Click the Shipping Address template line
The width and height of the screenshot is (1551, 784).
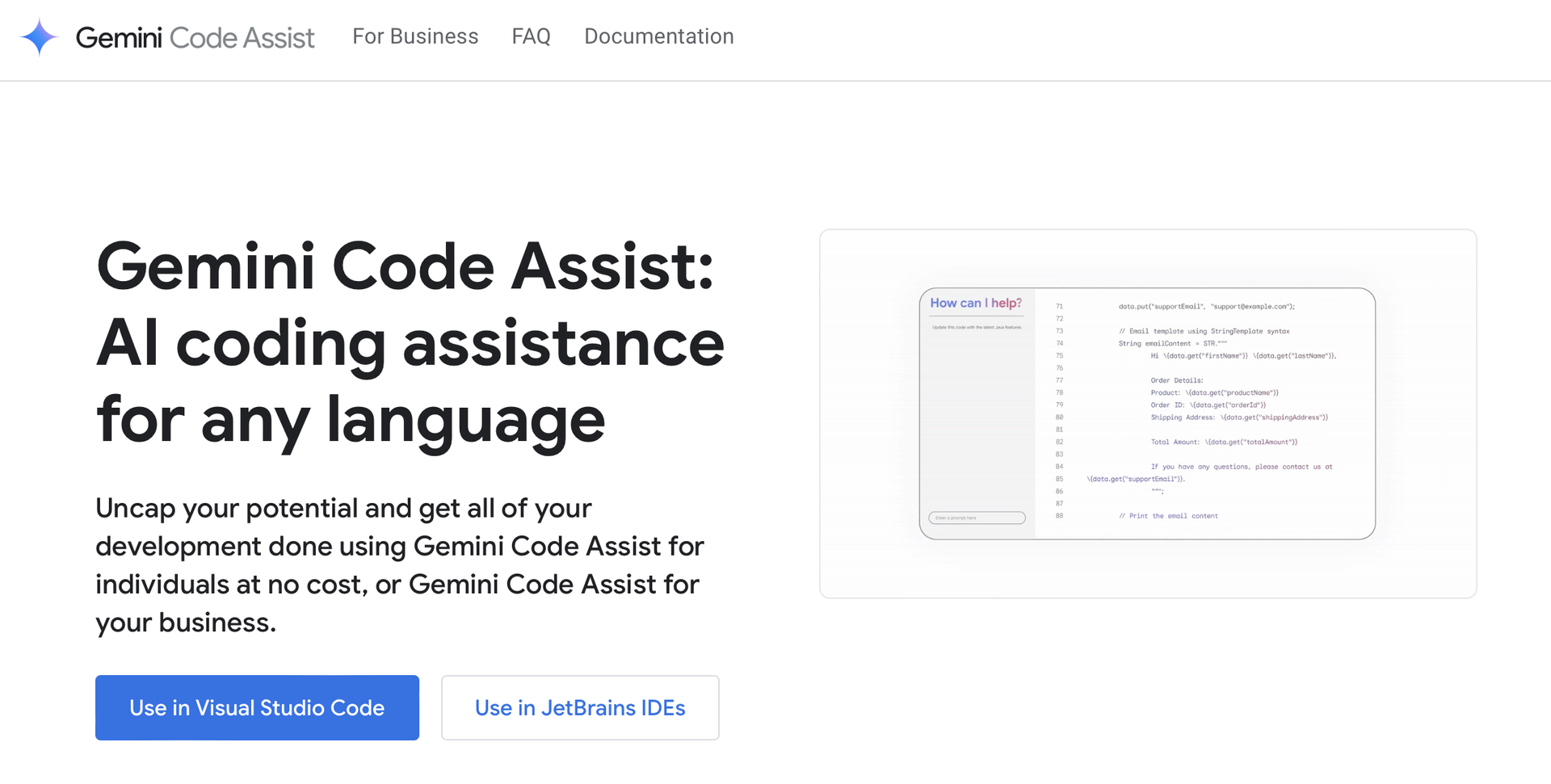click(x=1238, y=417)
